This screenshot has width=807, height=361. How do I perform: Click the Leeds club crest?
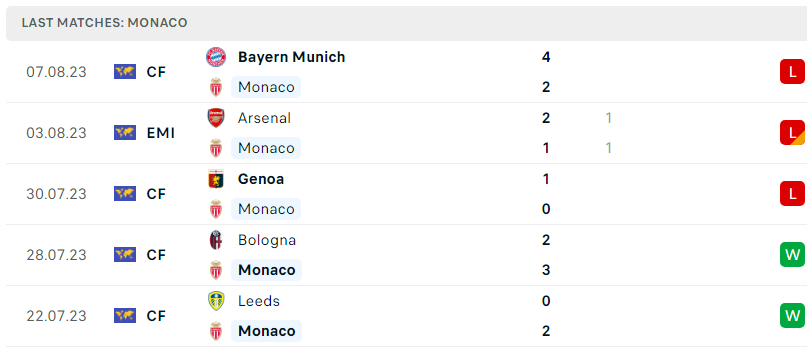tap(216, 301)
